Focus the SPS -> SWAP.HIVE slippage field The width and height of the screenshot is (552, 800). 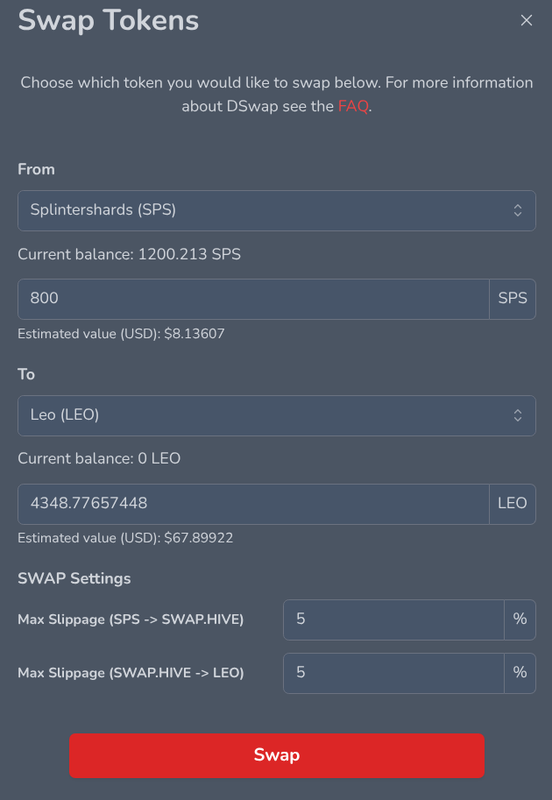pyautogui.click(x=394, y=619)
